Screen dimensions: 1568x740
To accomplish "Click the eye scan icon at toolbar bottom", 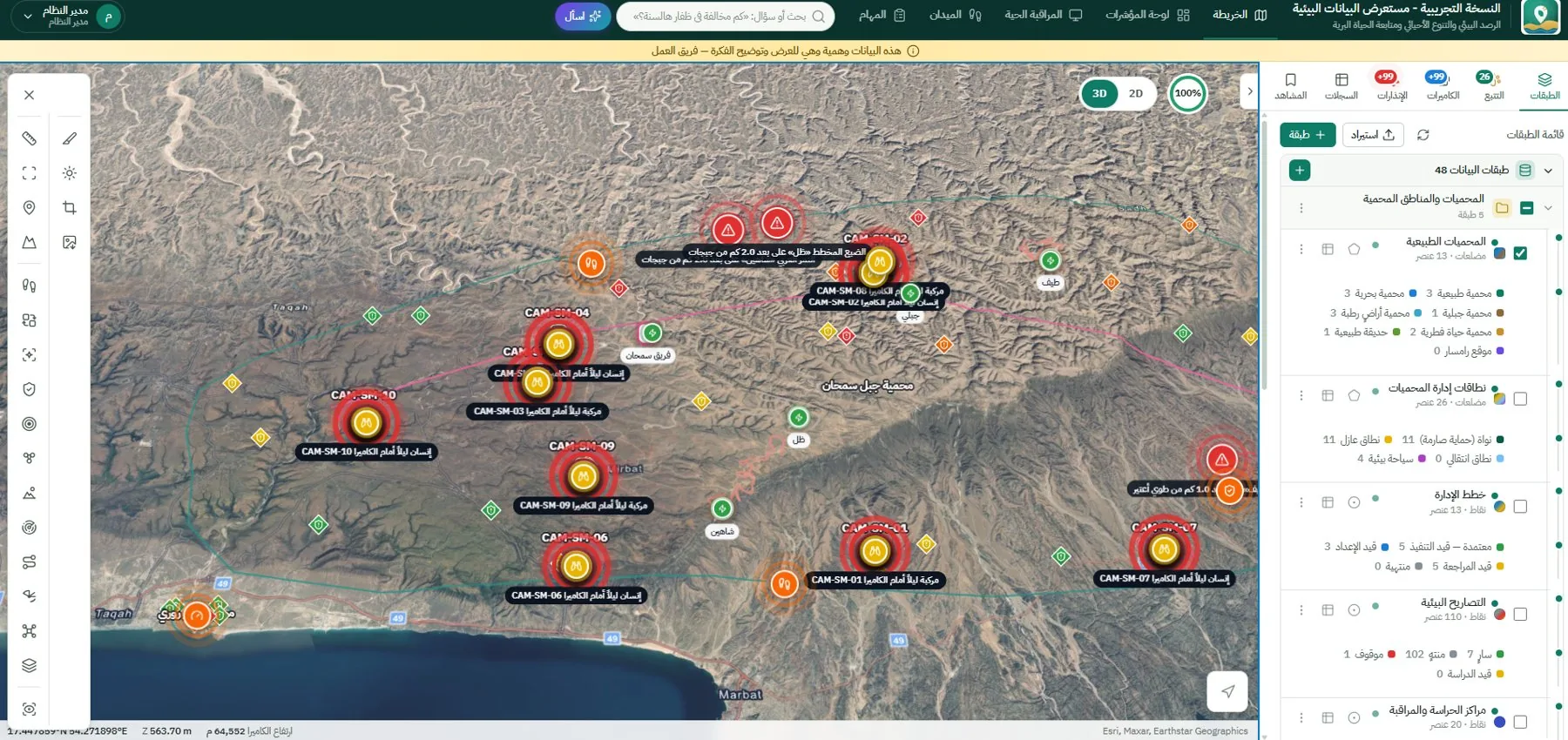I will coord(29,709).
